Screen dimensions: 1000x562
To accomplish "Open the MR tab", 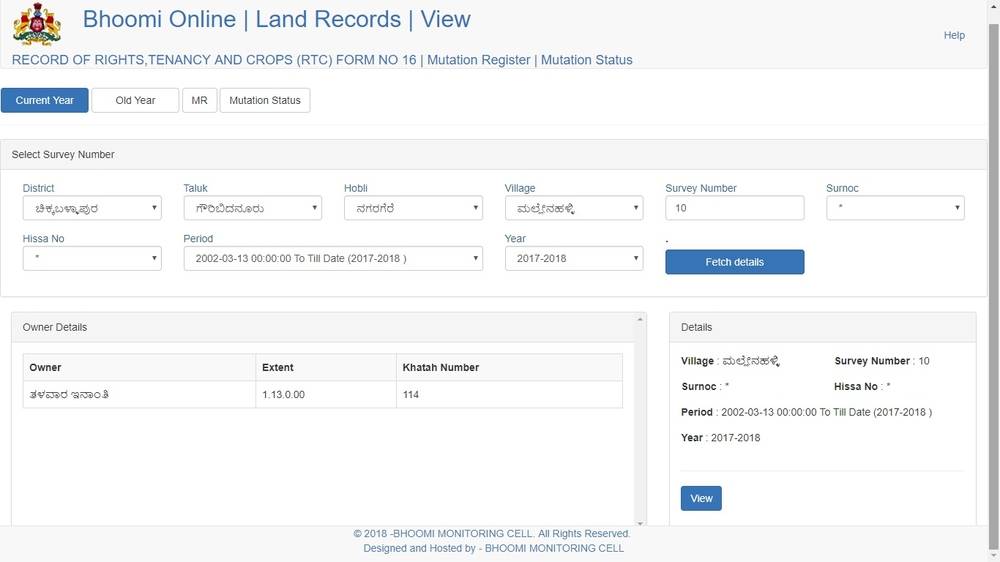I will pos(200,100).
